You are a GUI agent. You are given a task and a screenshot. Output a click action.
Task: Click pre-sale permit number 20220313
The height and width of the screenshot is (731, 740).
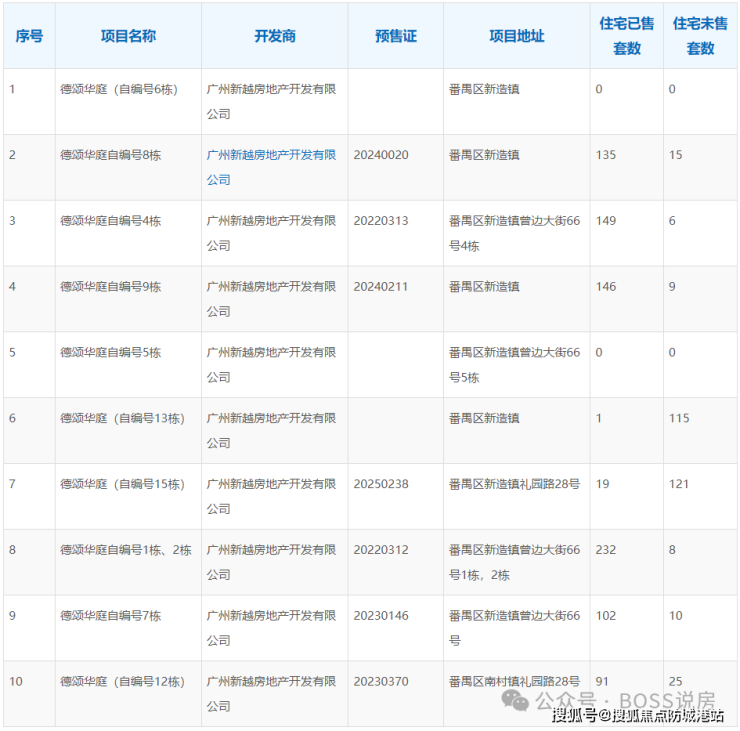(381, 221)
